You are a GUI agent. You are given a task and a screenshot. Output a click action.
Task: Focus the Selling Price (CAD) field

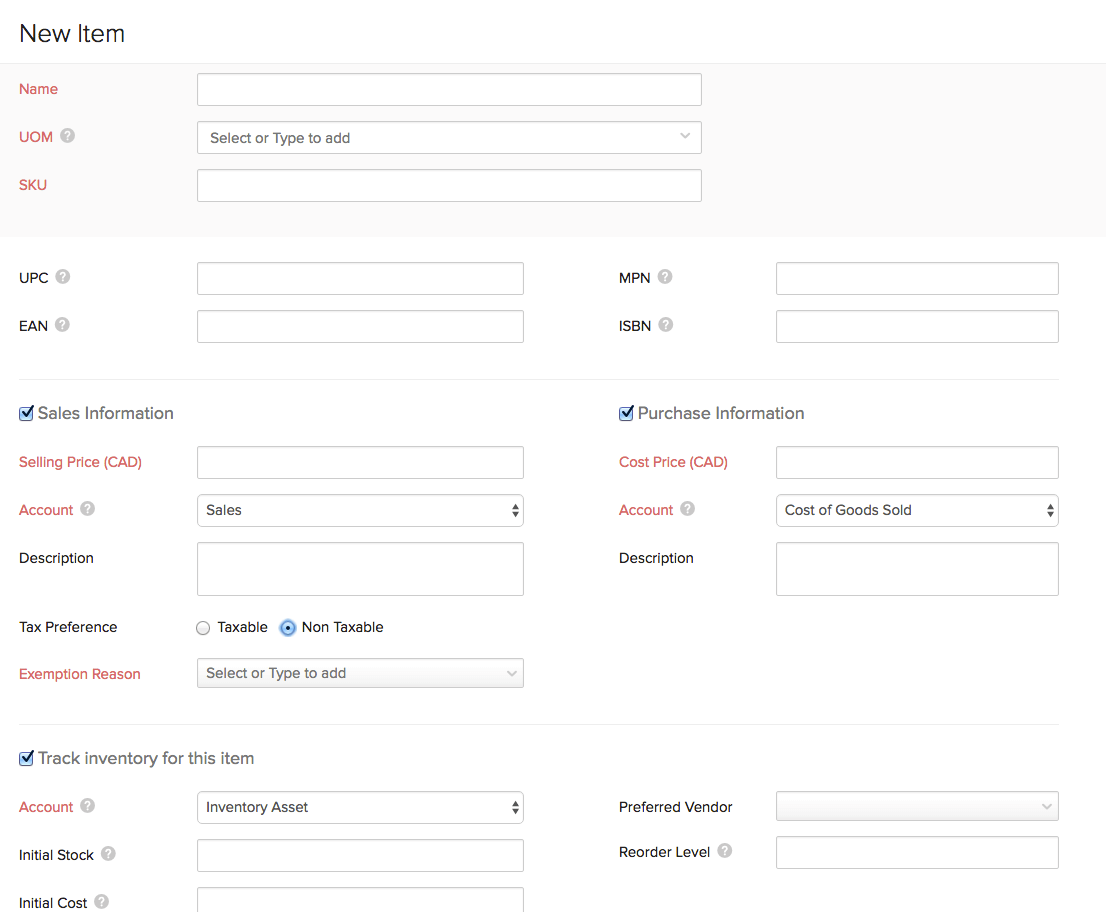tap(360, 462)
